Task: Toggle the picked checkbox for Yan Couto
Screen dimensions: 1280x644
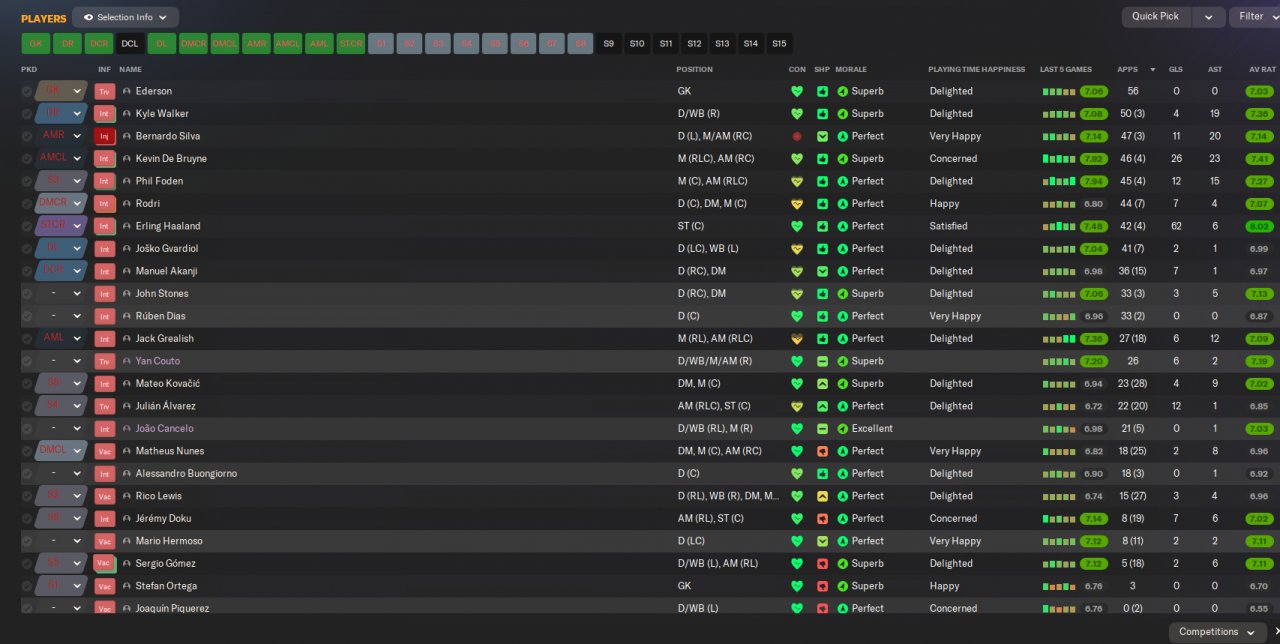Action: pyautogui.click(x=27, y=361)
